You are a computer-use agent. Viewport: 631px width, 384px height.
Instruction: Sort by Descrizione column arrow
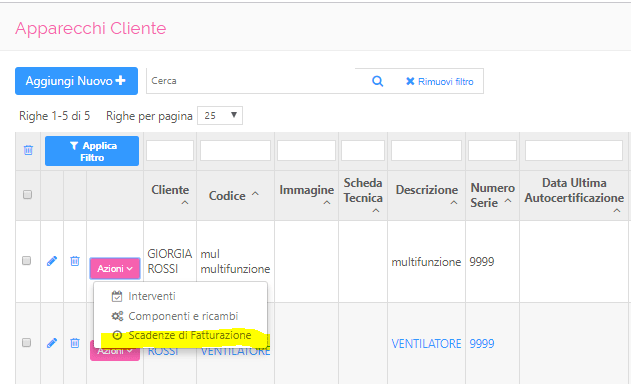[x=454, y=202]
